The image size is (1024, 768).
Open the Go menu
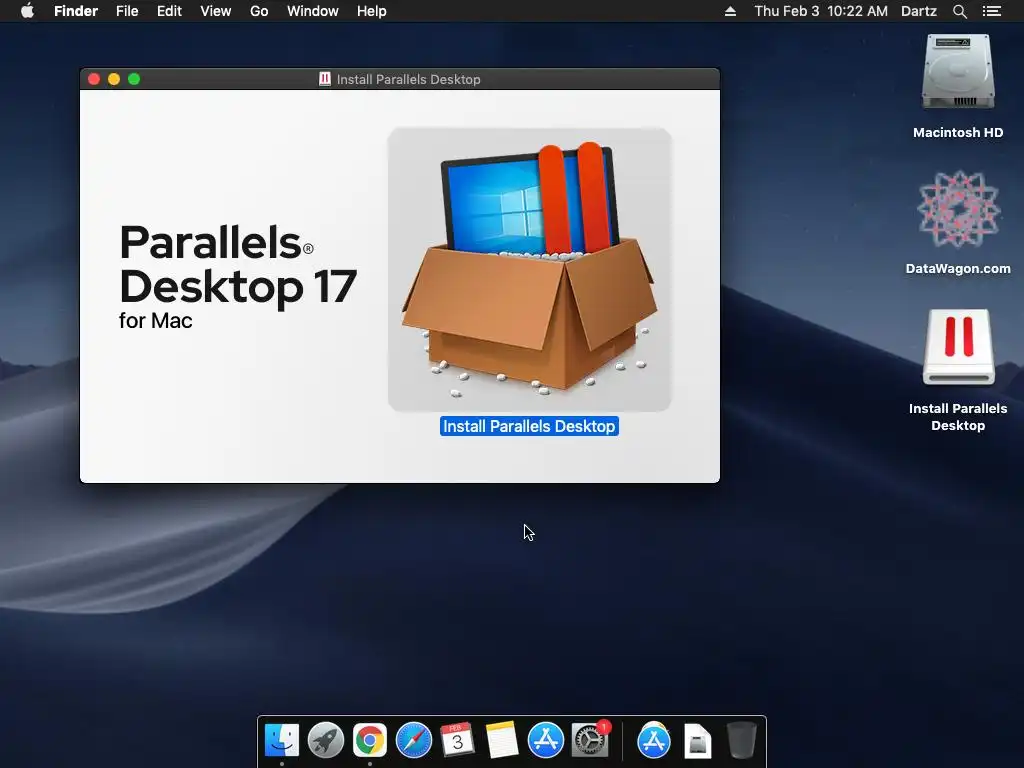click(x=259, y=11)
